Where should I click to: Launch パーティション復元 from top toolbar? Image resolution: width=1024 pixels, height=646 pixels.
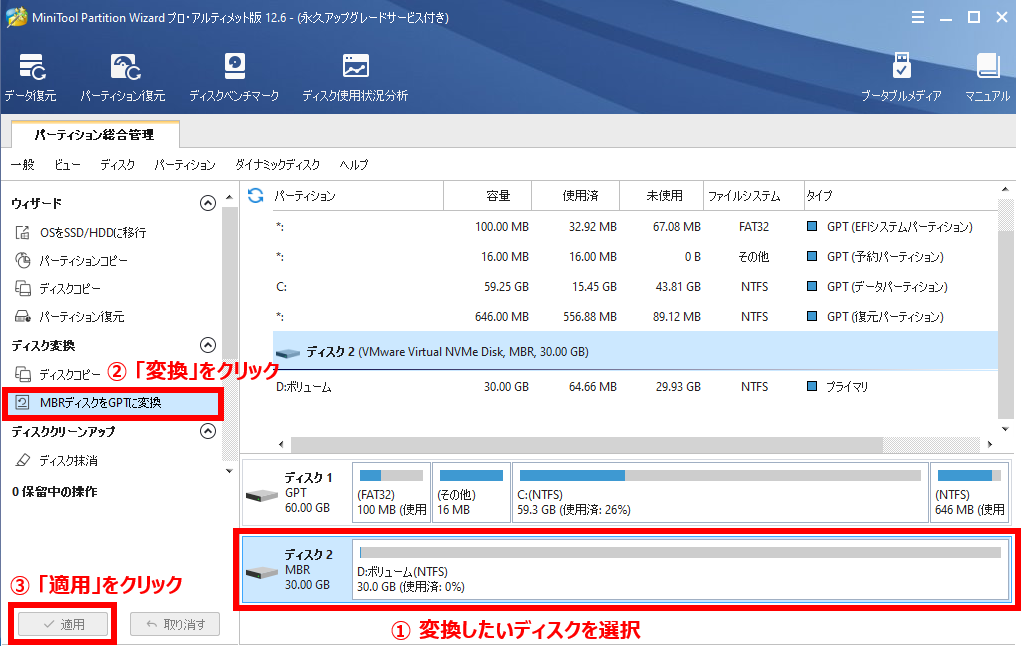tap(123, 78)
